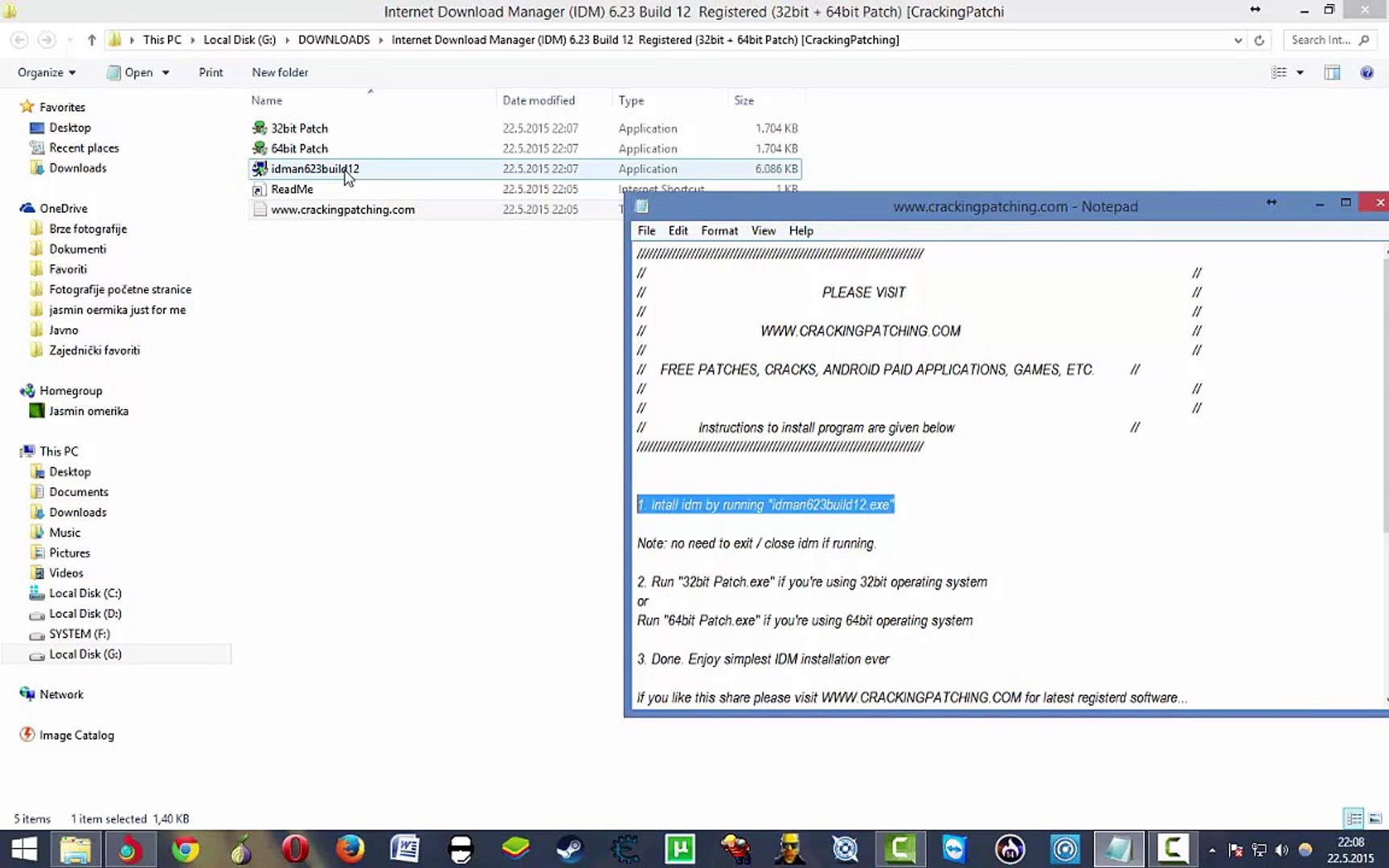Open Steam from the taskbar
The width and height of the screenshot is (1389, 868).
coord(570,850)
